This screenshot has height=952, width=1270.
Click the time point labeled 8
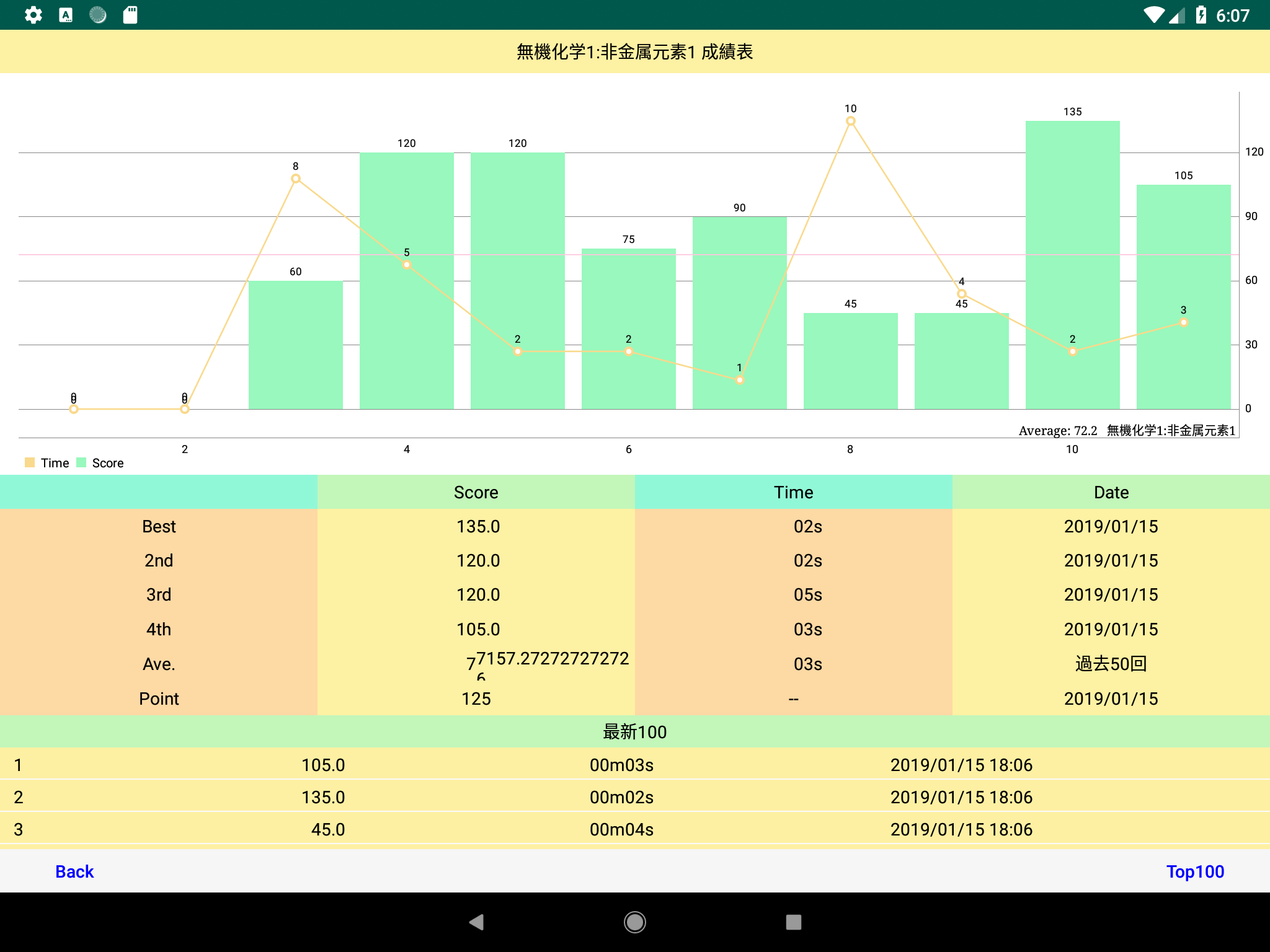tap(296, 178)
